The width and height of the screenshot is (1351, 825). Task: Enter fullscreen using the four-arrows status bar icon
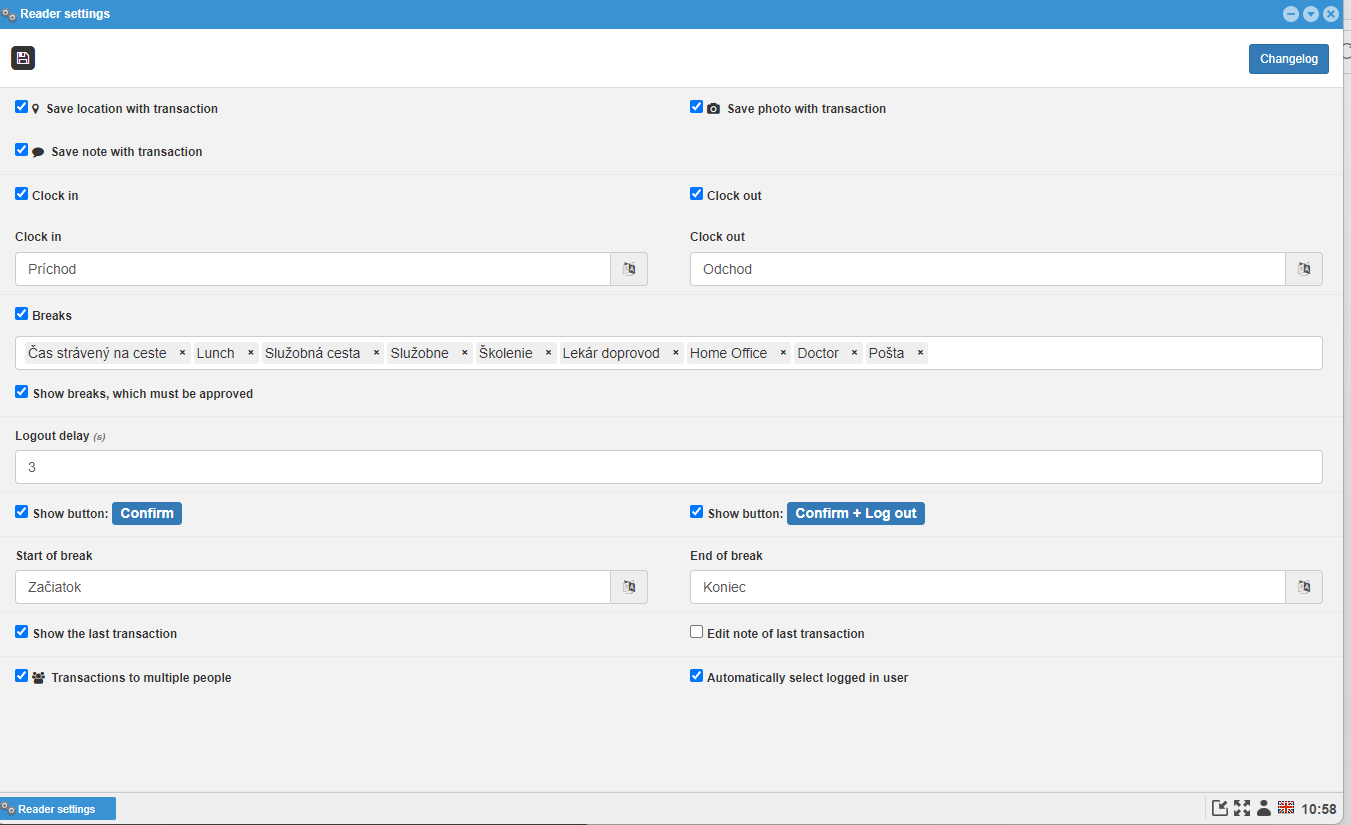[x=1242, y=807]
